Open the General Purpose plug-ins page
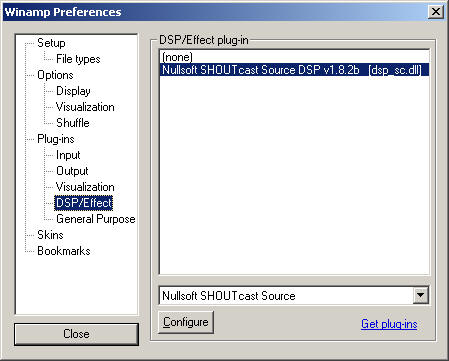 (x=96, y=219)
